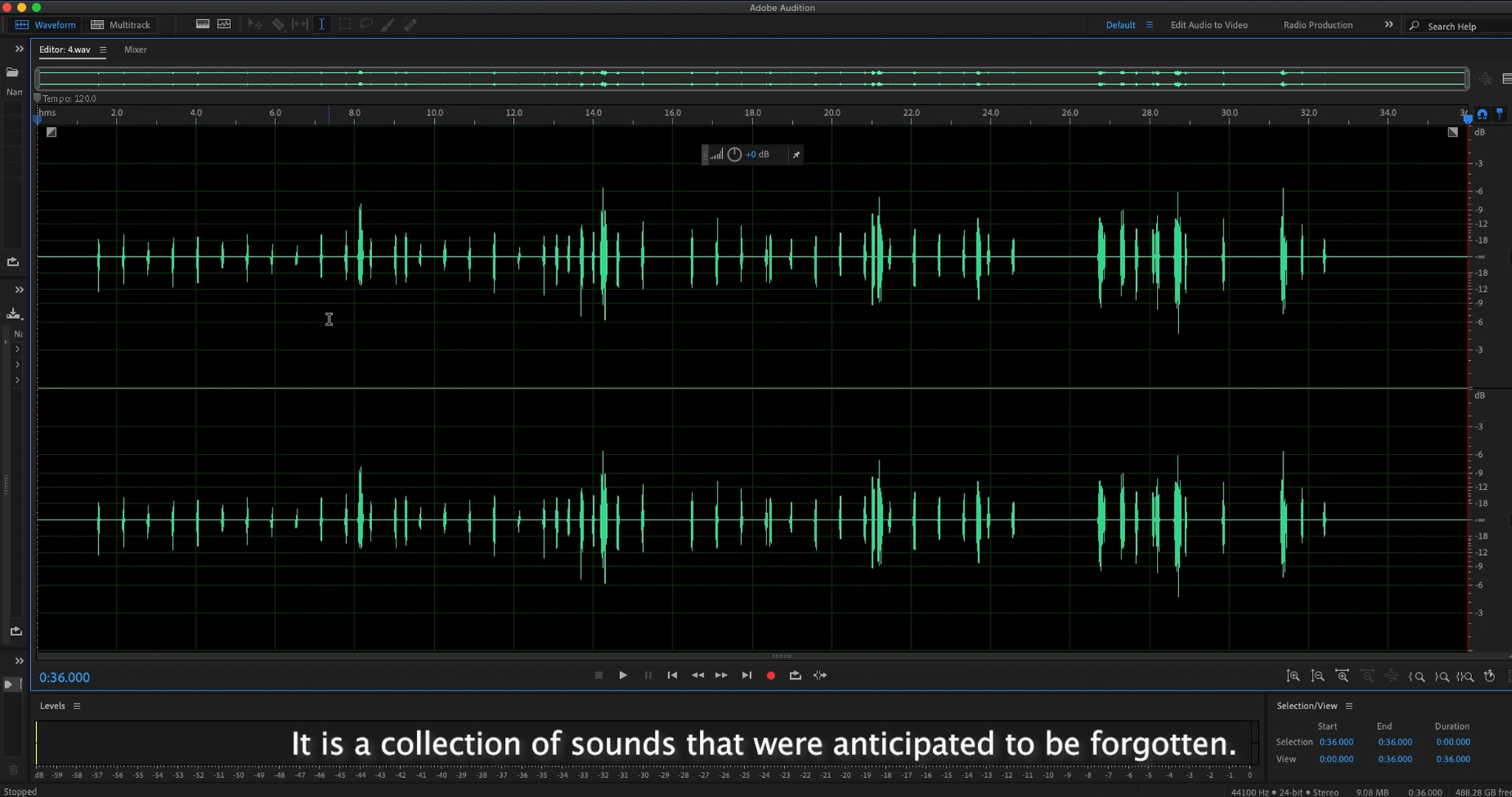Open the Editor 4.wav panel menu
1512x797 pixels.
(x=103, y=50)
